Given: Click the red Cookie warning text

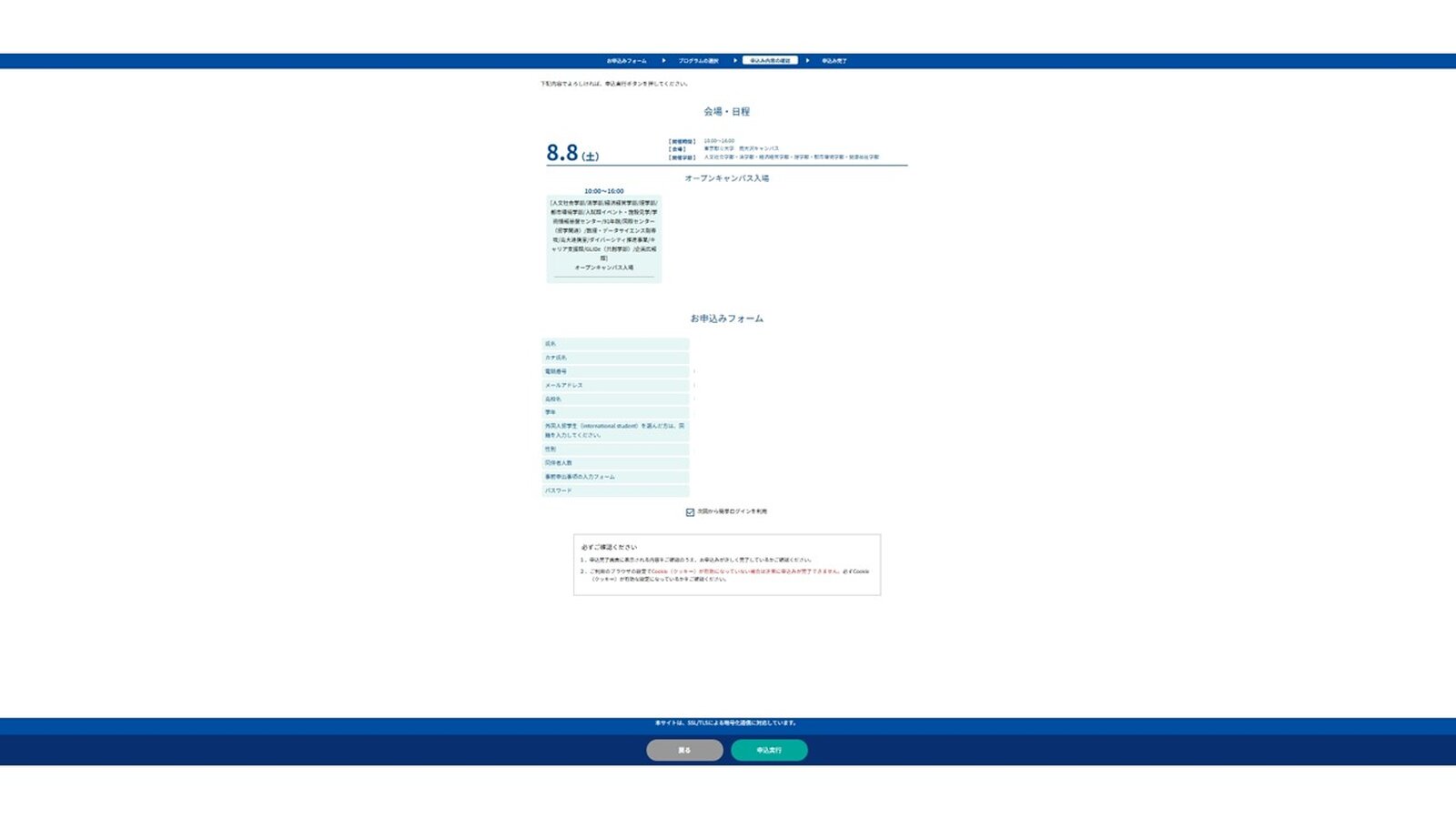Looking at the screenshot, I should (x=746, y=571).
